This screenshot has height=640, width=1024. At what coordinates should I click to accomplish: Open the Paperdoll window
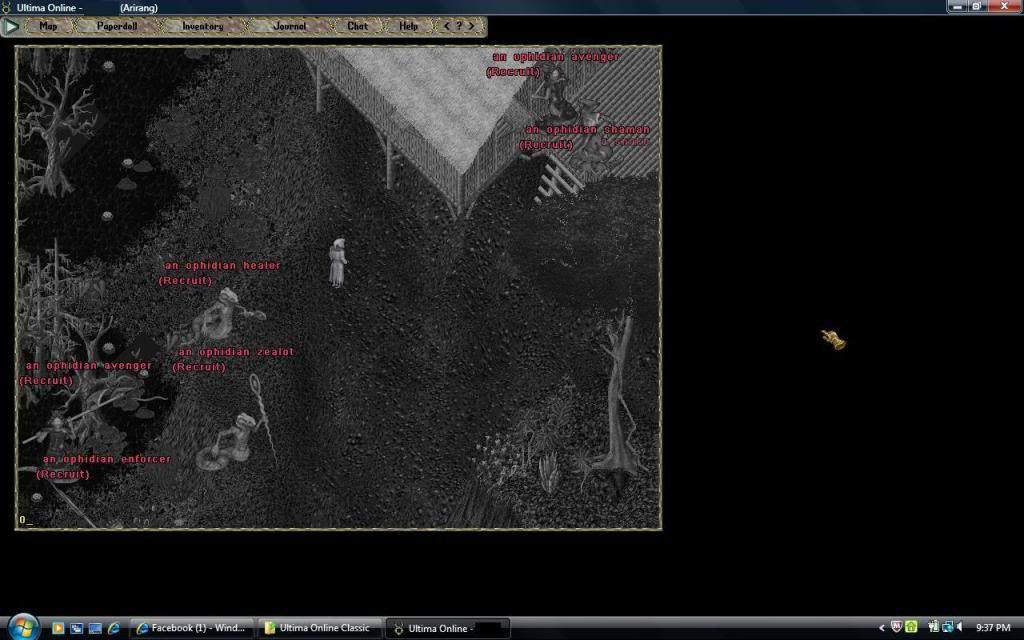coord(117,27)
